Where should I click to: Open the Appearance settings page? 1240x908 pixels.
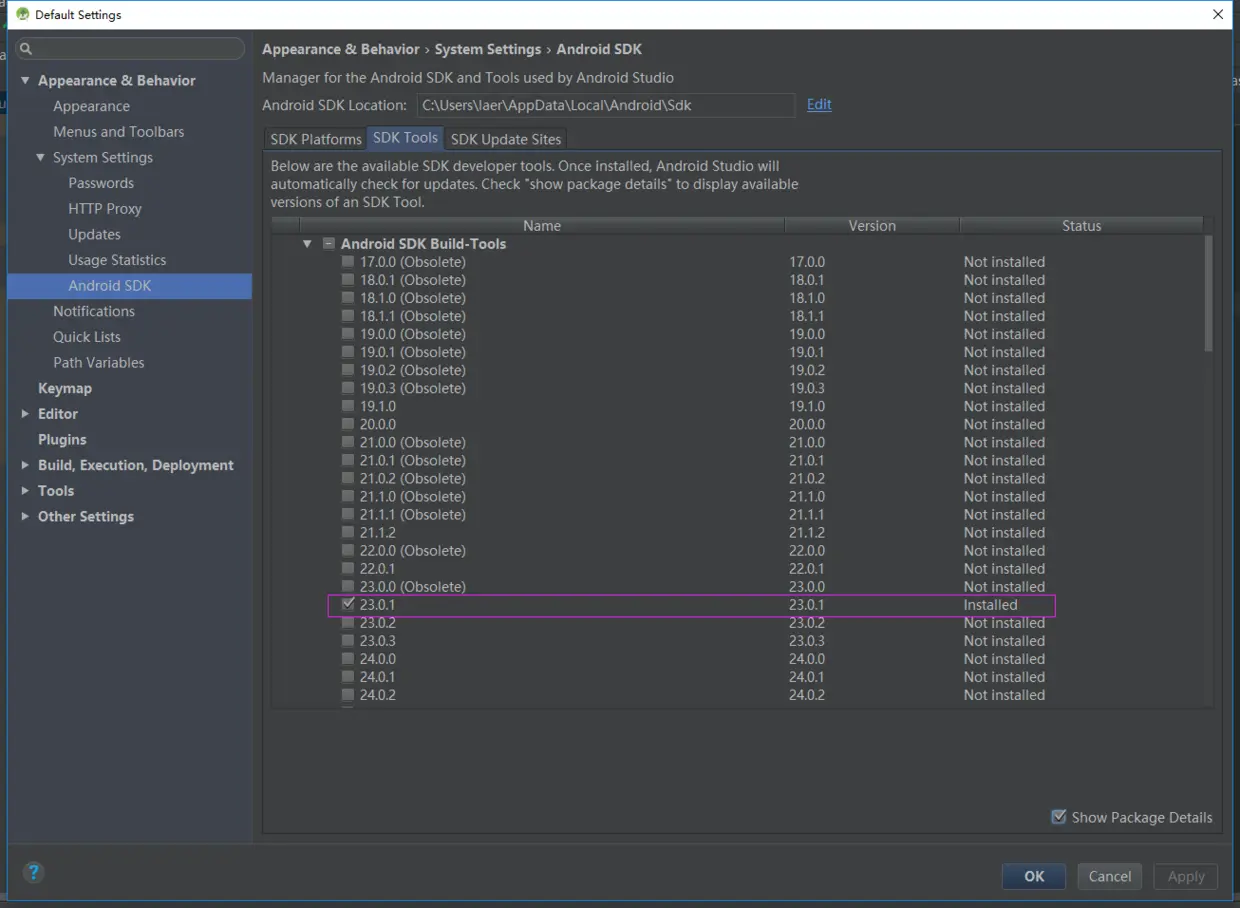pos(91,106)
